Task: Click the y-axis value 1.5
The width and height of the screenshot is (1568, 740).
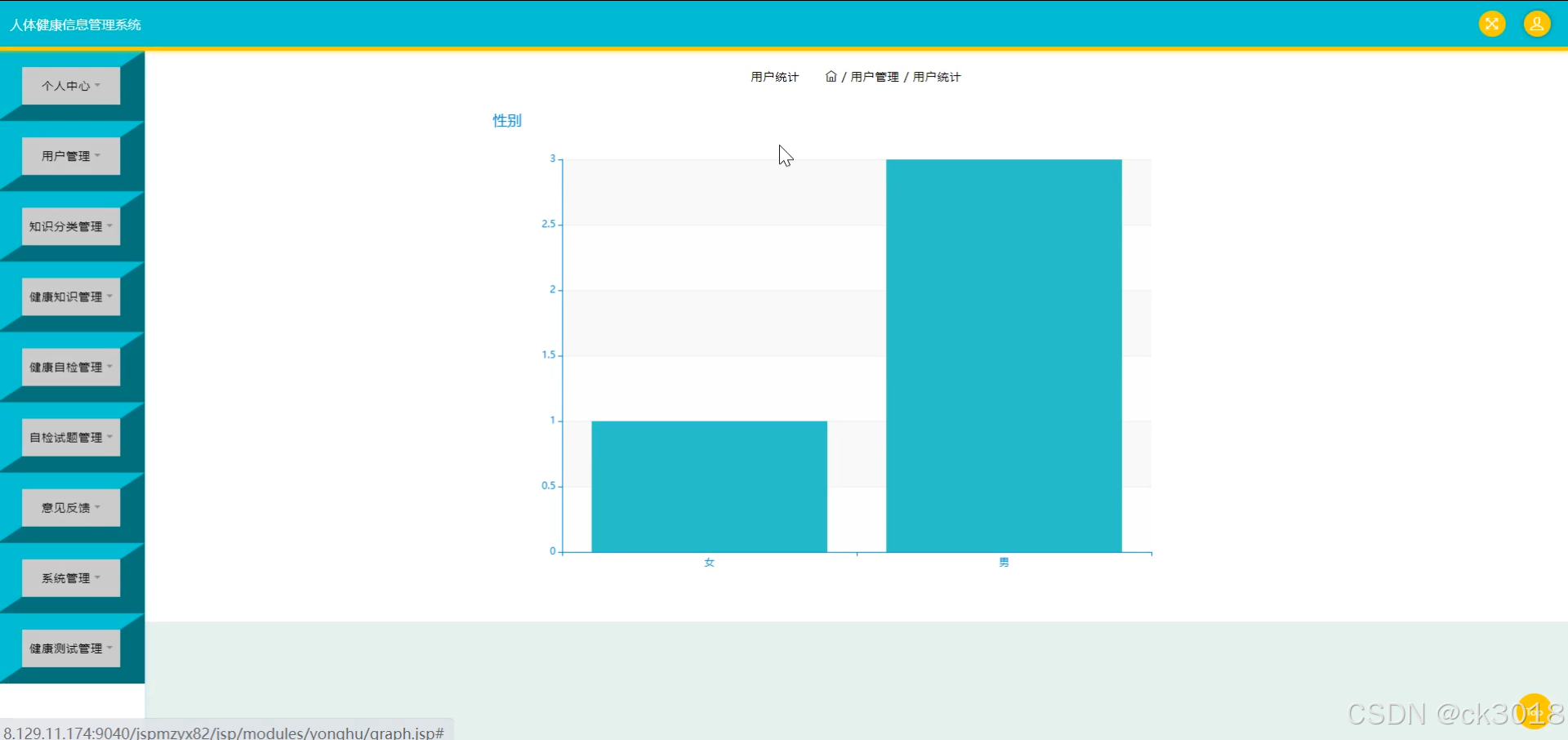Action: click(549, 354)
